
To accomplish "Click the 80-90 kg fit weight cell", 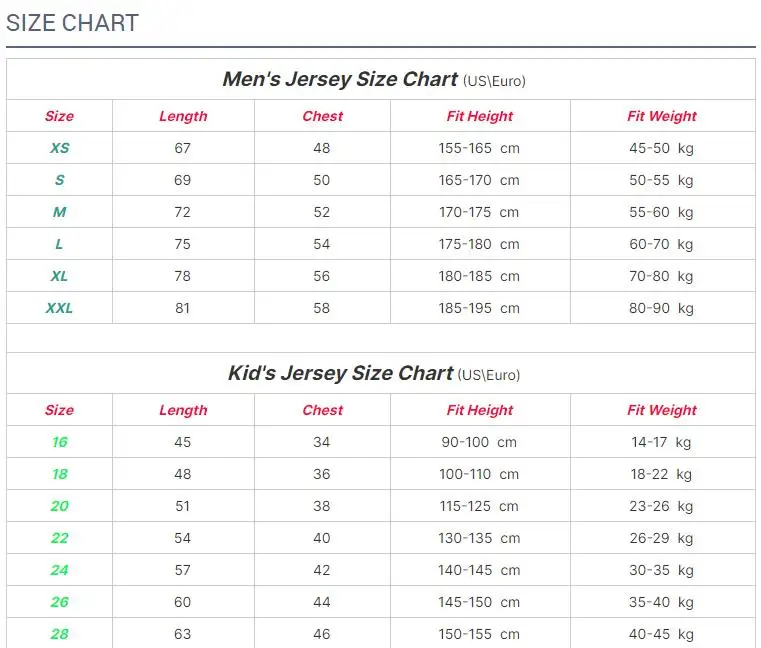I will click(661, 308).
